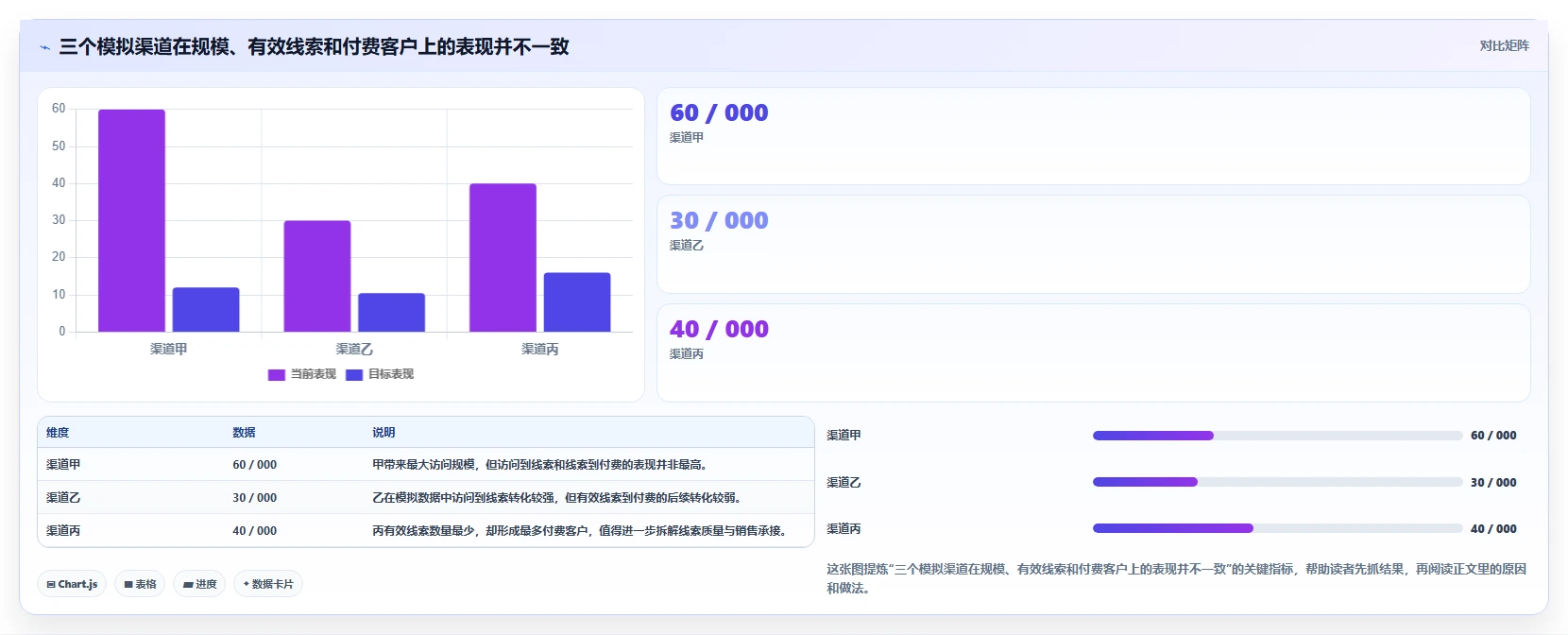
Task: Click the 表格 tag
Action: click(x=140, y=584)
